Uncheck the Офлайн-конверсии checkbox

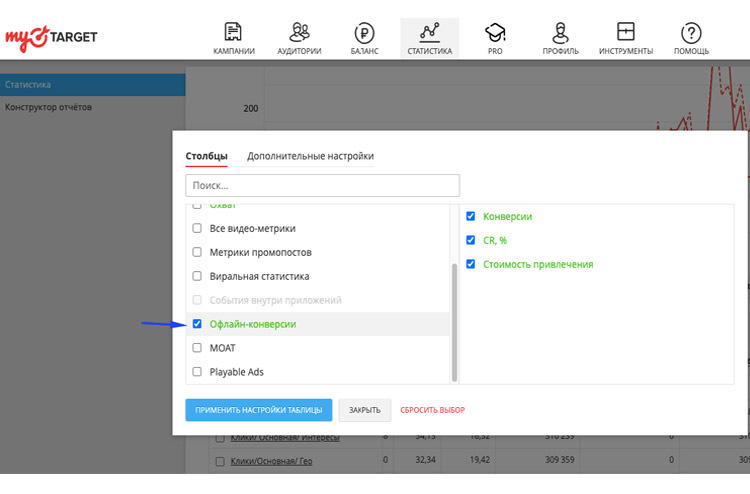click(197, 324)
